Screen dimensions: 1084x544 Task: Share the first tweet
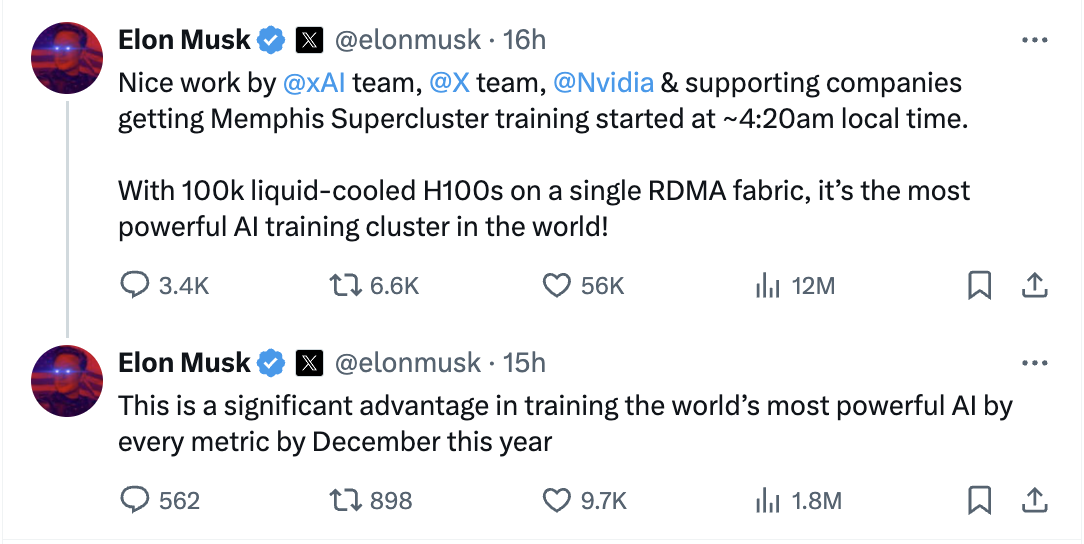(x=1034, y=285)
